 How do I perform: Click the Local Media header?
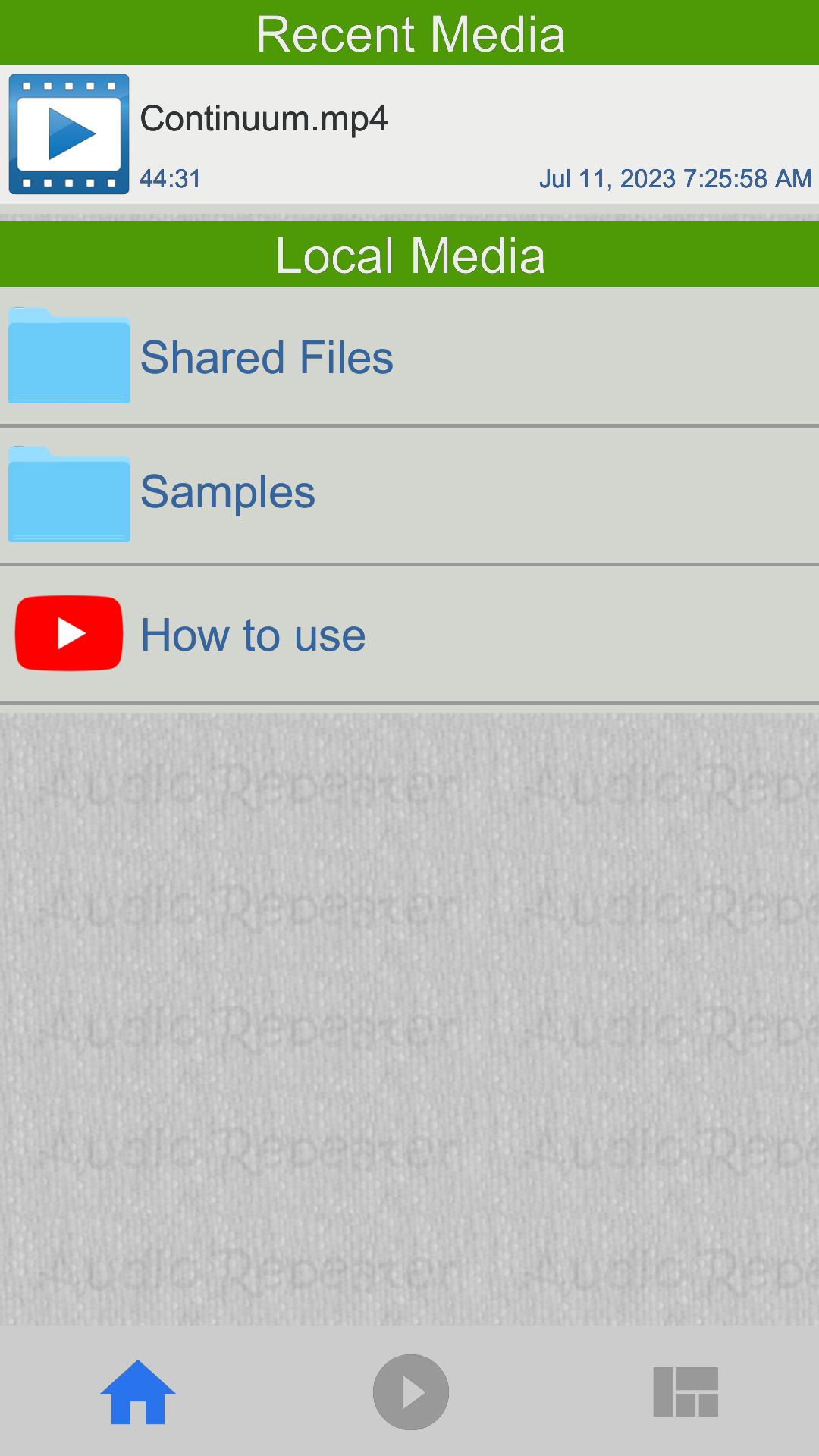click(409, 254)
